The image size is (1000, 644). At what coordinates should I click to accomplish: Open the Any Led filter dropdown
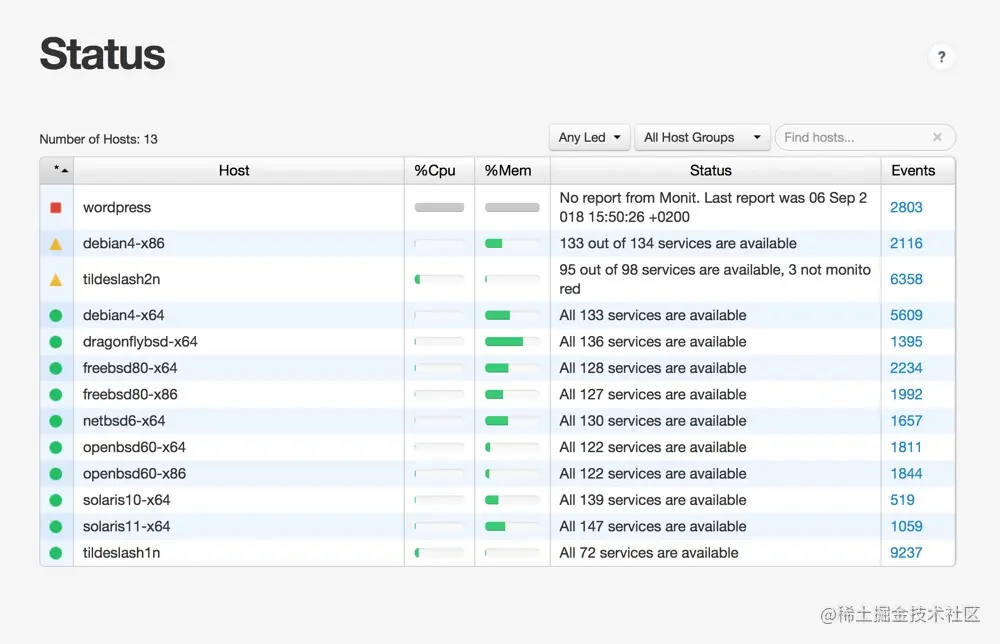click(589, 137)
